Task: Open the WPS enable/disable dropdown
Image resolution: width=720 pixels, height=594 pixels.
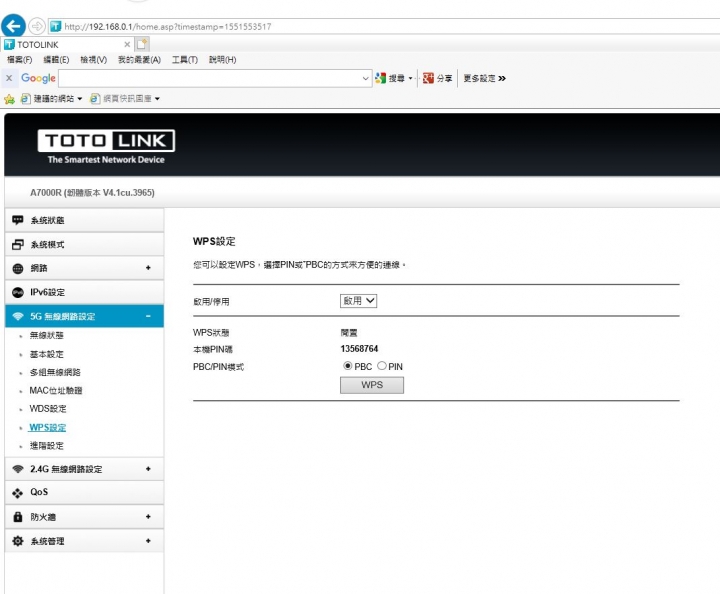Action: pos(358,301)
